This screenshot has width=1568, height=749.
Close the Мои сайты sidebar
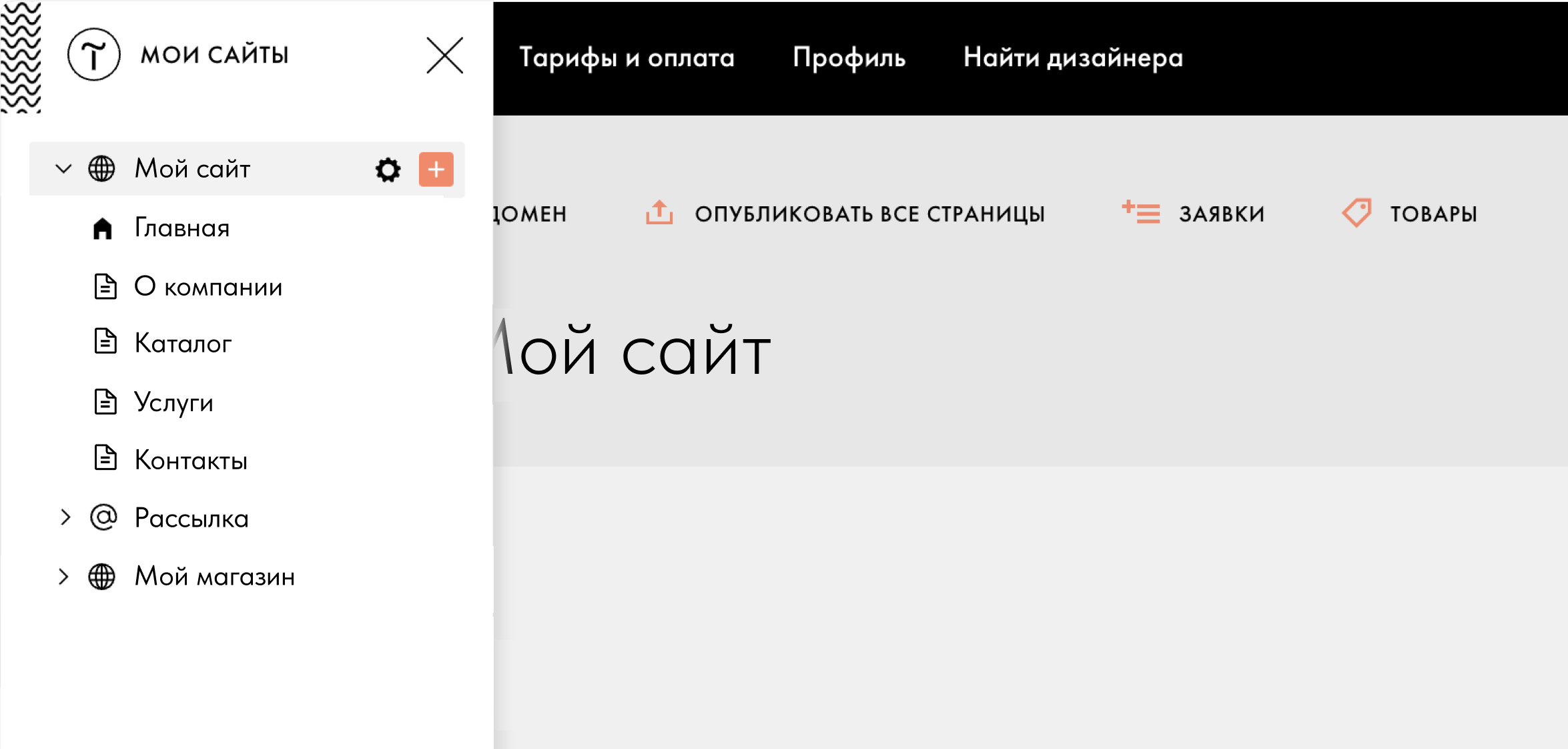click(444, 55)
